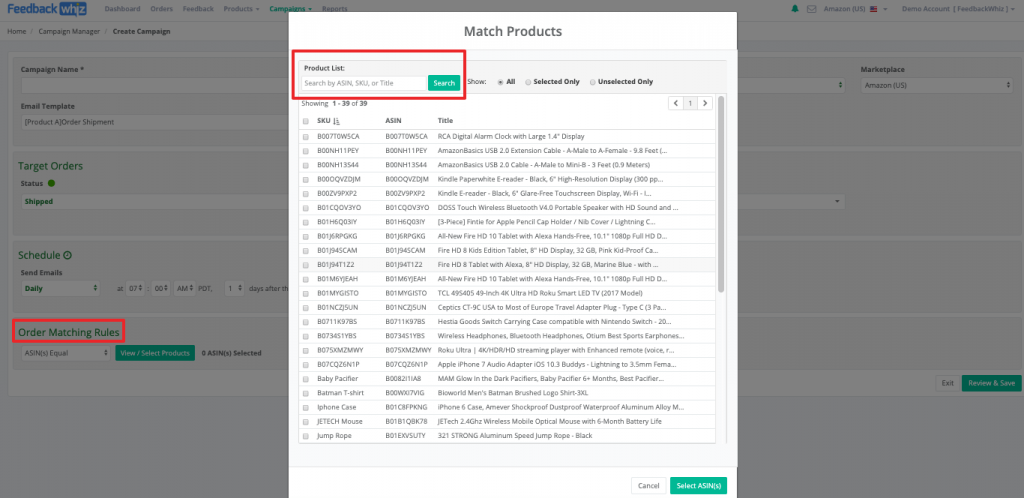This screenshot has height=498, width=1024.
Task: Click the B01J6RPGKG ASIN cell
Action: [405, 236]
